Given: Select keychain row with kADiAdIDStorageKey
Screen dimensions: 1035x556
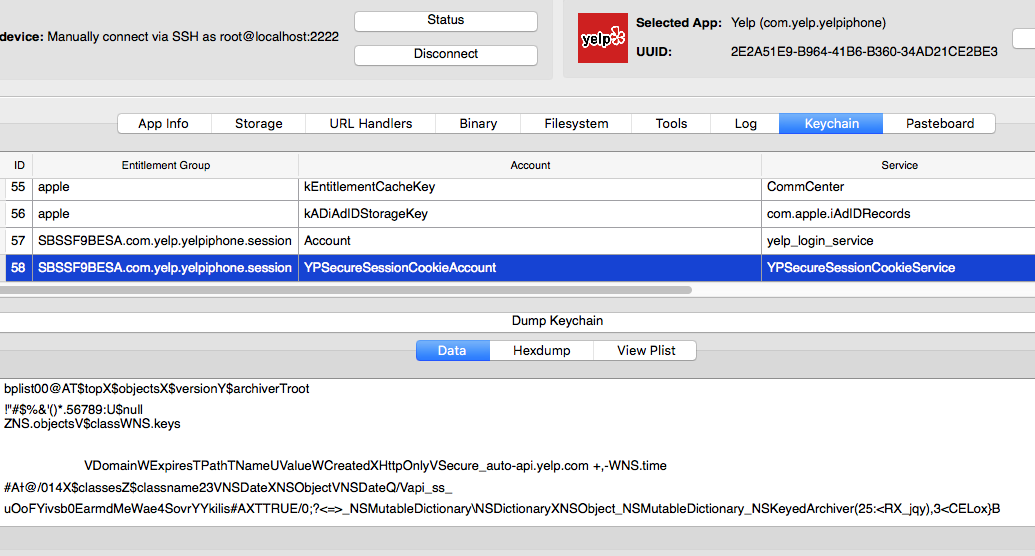Looking at the screenshot, I should (530, 214).
